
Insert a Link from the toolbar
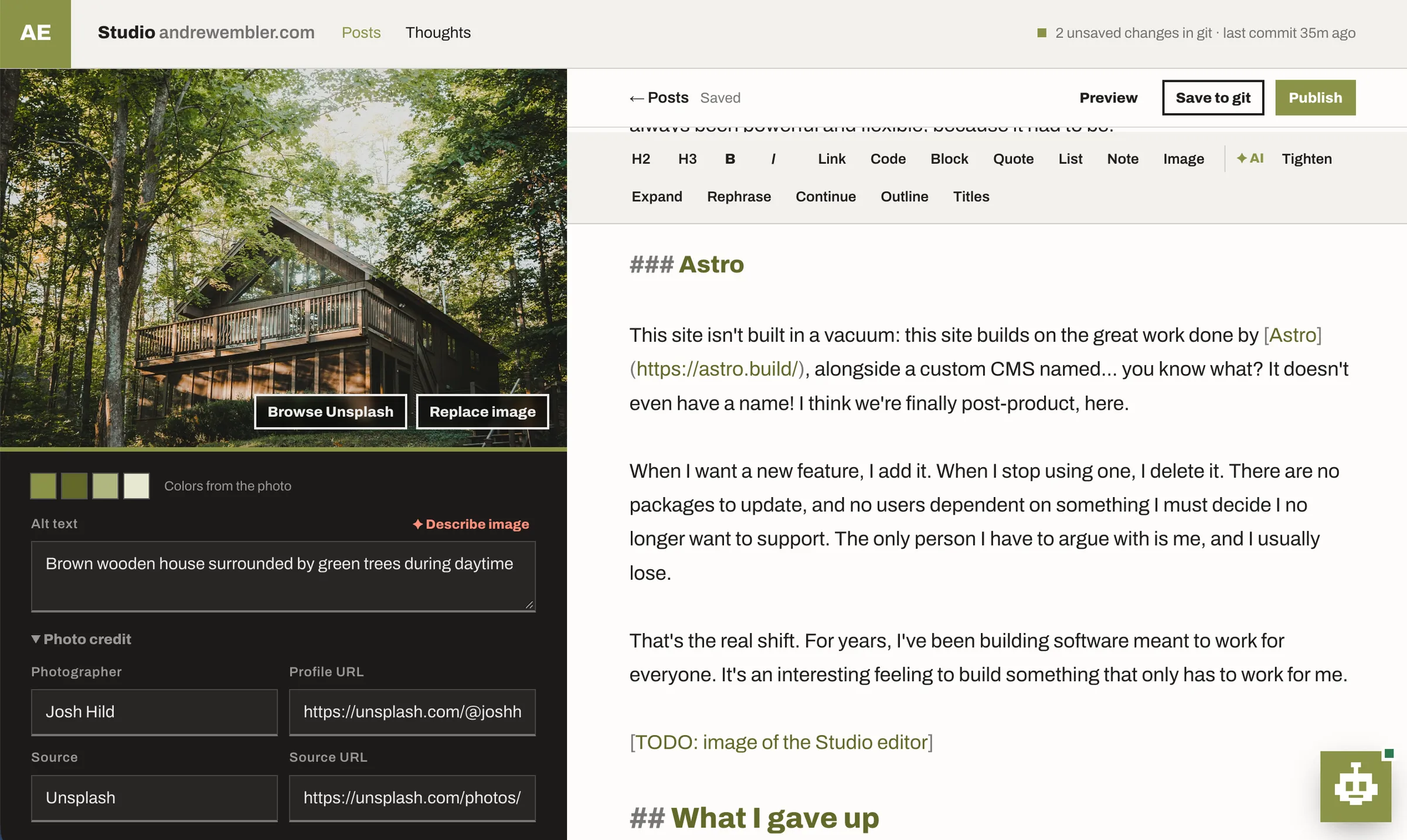tap(831, 159)
